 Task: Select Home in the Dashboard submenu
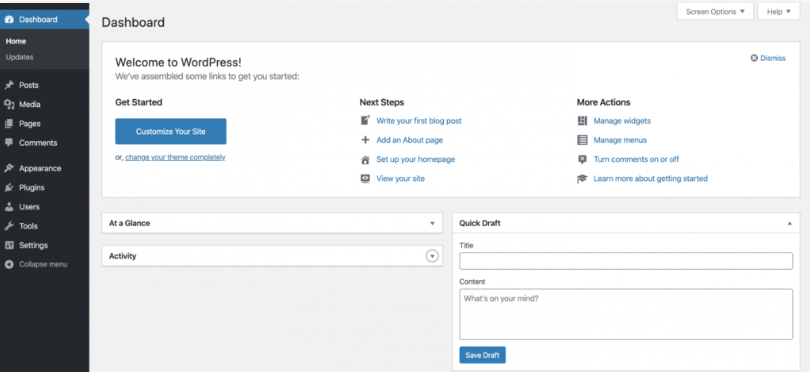(16, 41)
